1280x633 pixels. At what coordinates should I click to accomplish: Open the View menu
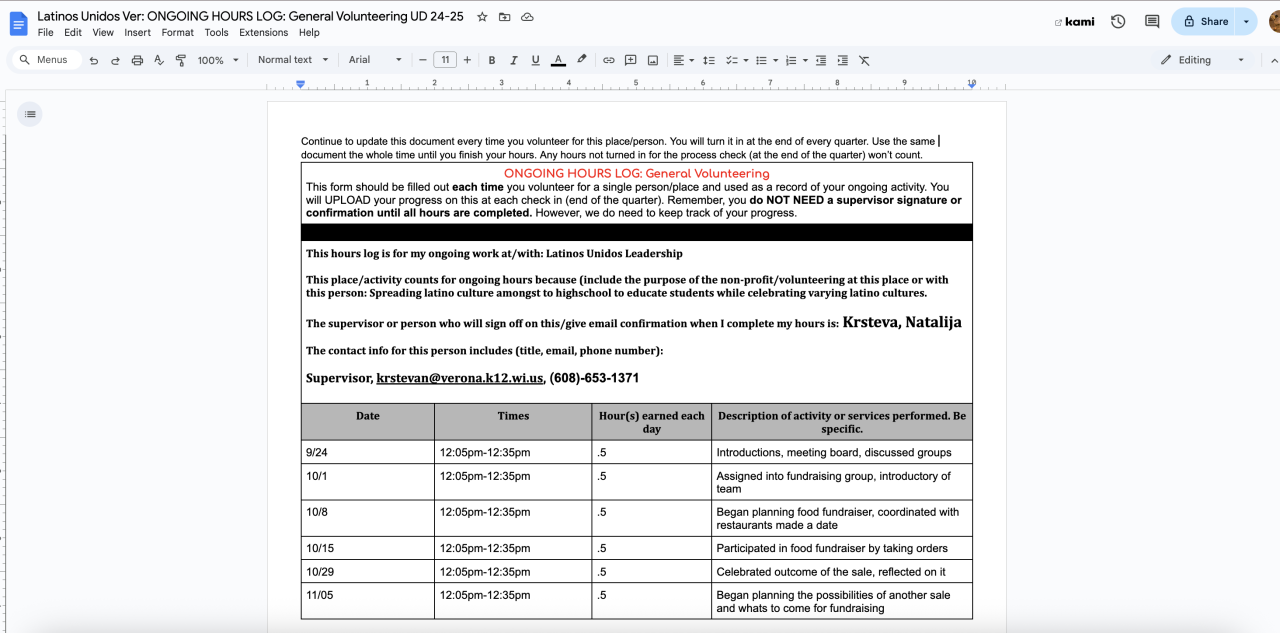pos(103,33)
